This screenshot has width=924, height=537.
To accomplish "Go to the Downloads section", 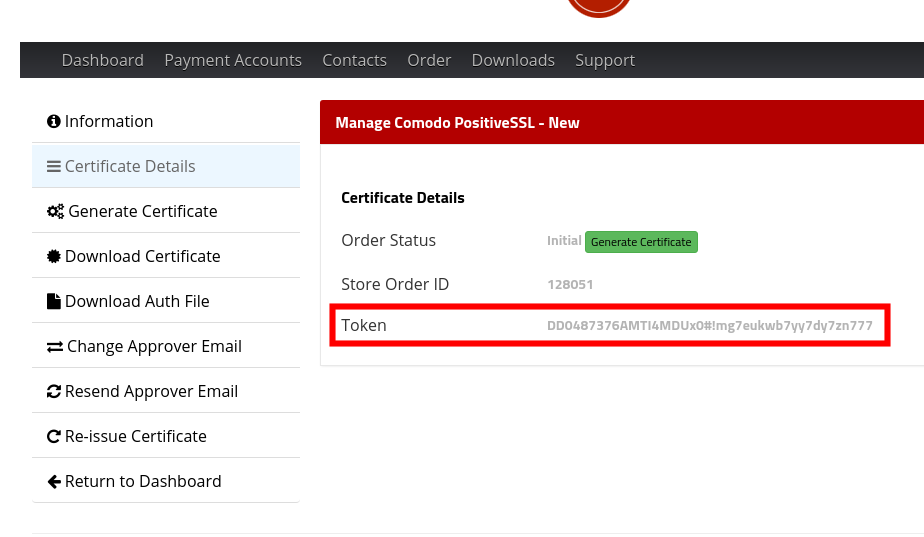I will (x=513, y=60).
